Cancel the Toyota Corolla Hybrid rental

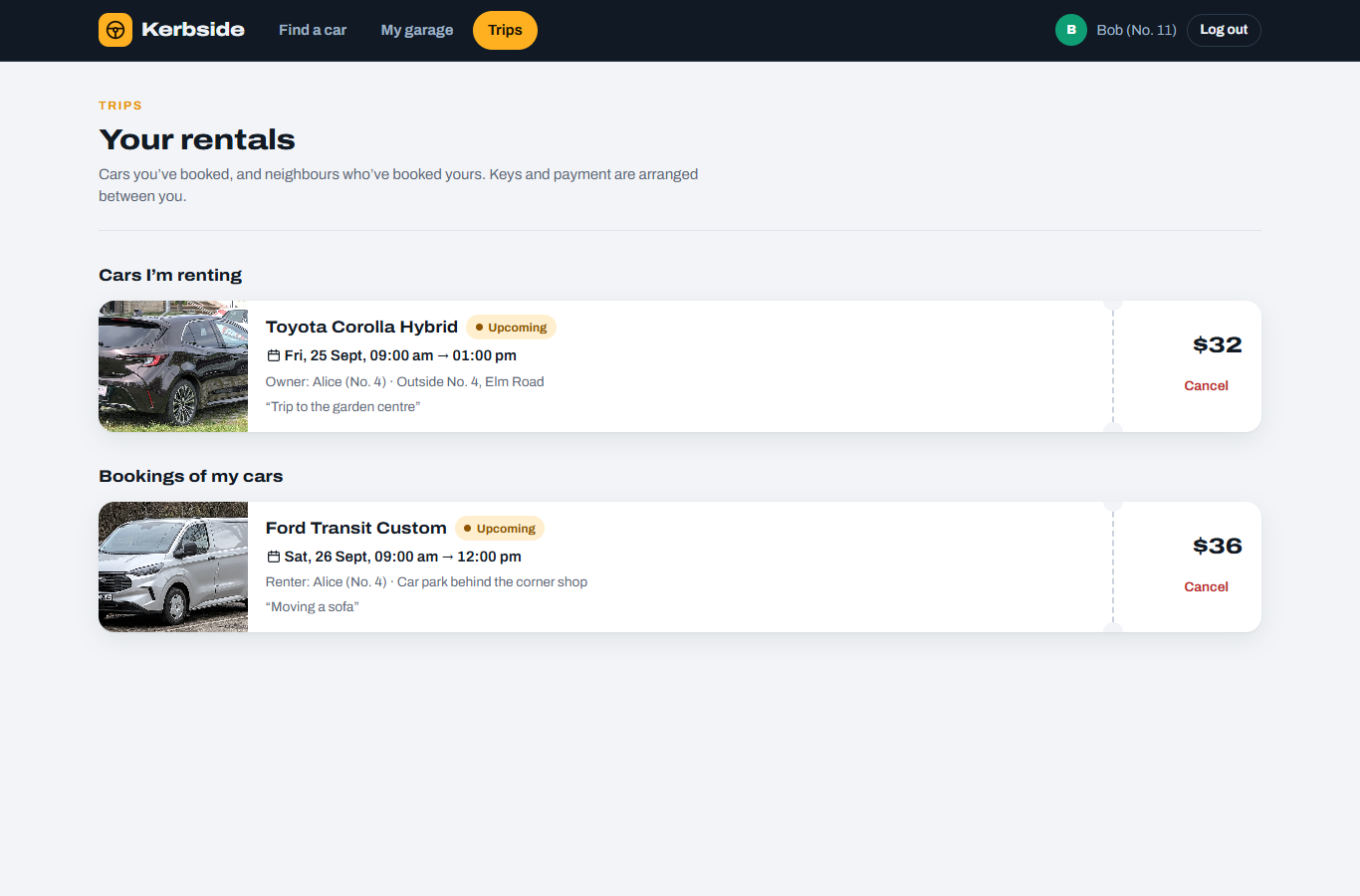coord(1206,385)
